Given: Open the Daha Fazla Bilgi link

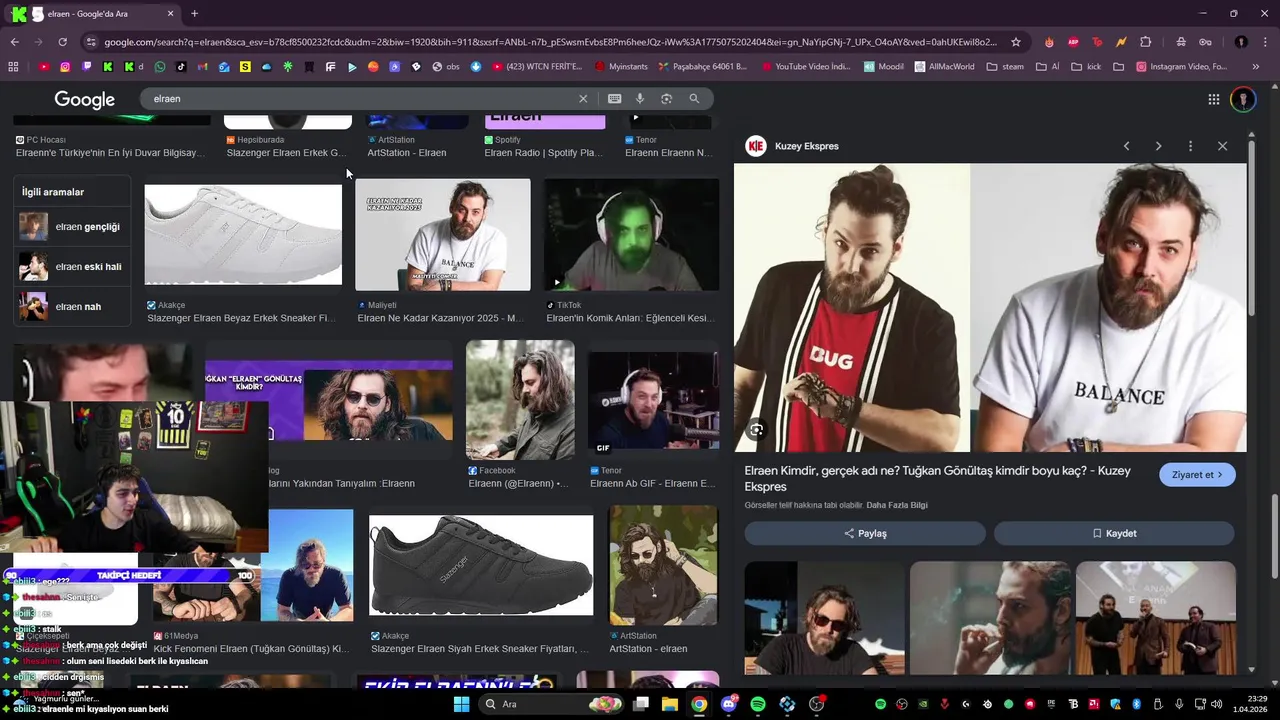Looking at the screenshot, I should point(897,505).
